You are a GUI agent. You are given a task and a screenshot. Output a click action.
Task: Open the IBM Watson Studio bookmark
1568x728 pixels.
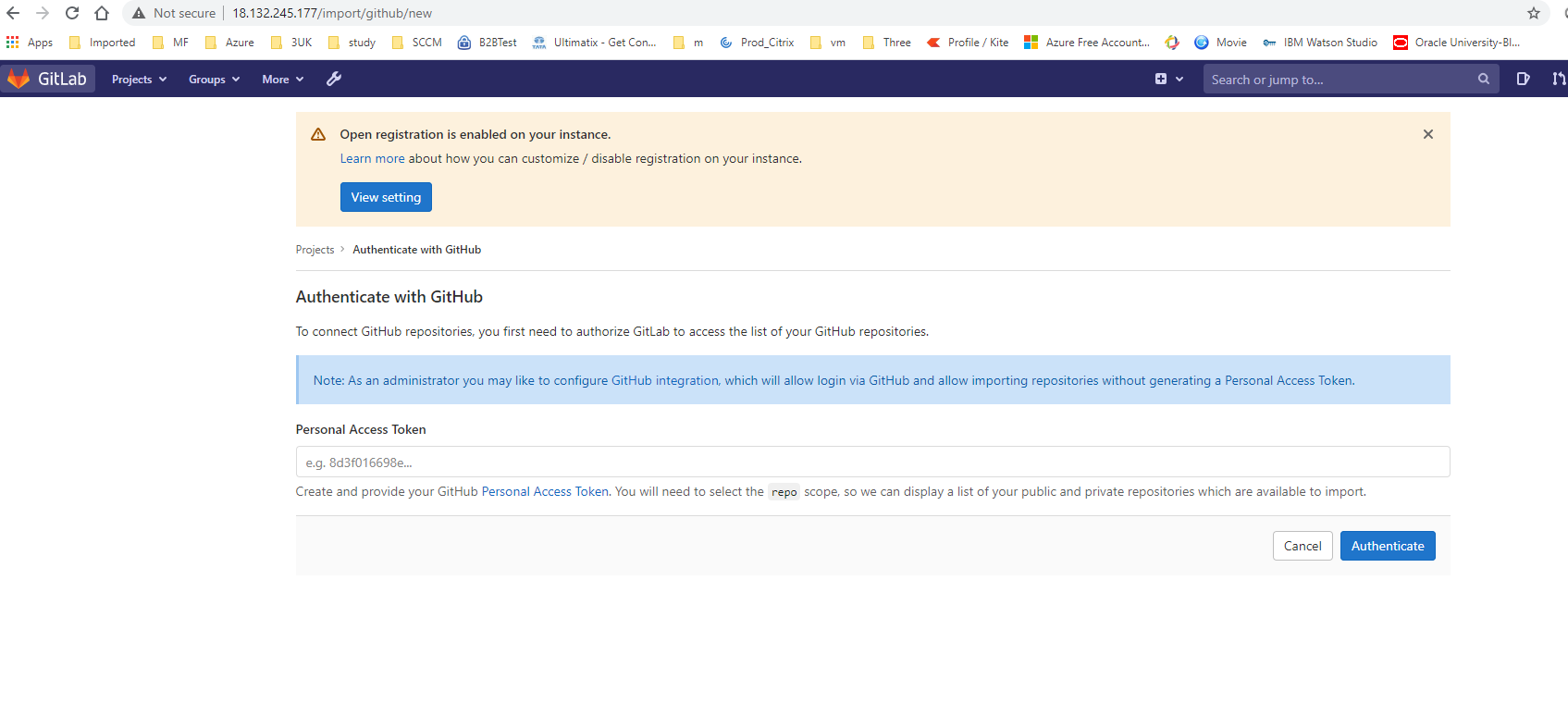click(x=1320, y=43)
